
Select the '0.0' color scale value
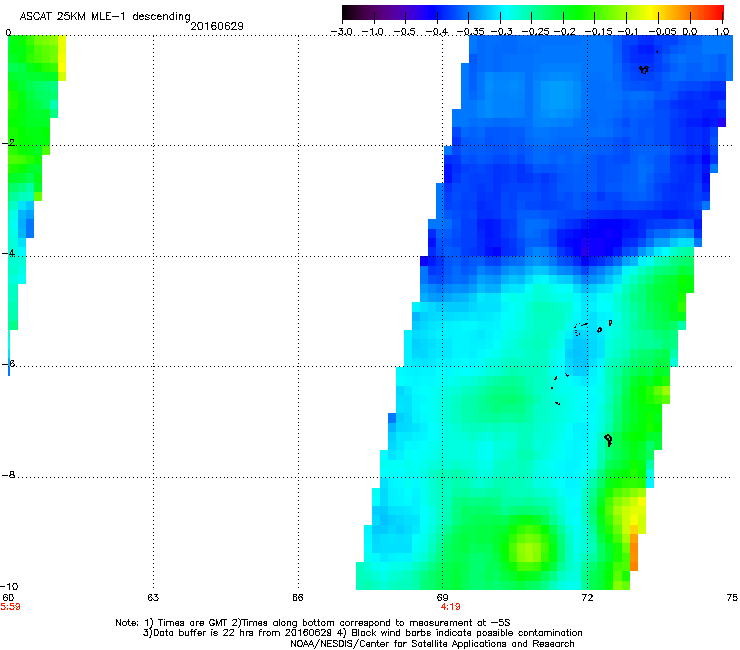coord(690,32)
